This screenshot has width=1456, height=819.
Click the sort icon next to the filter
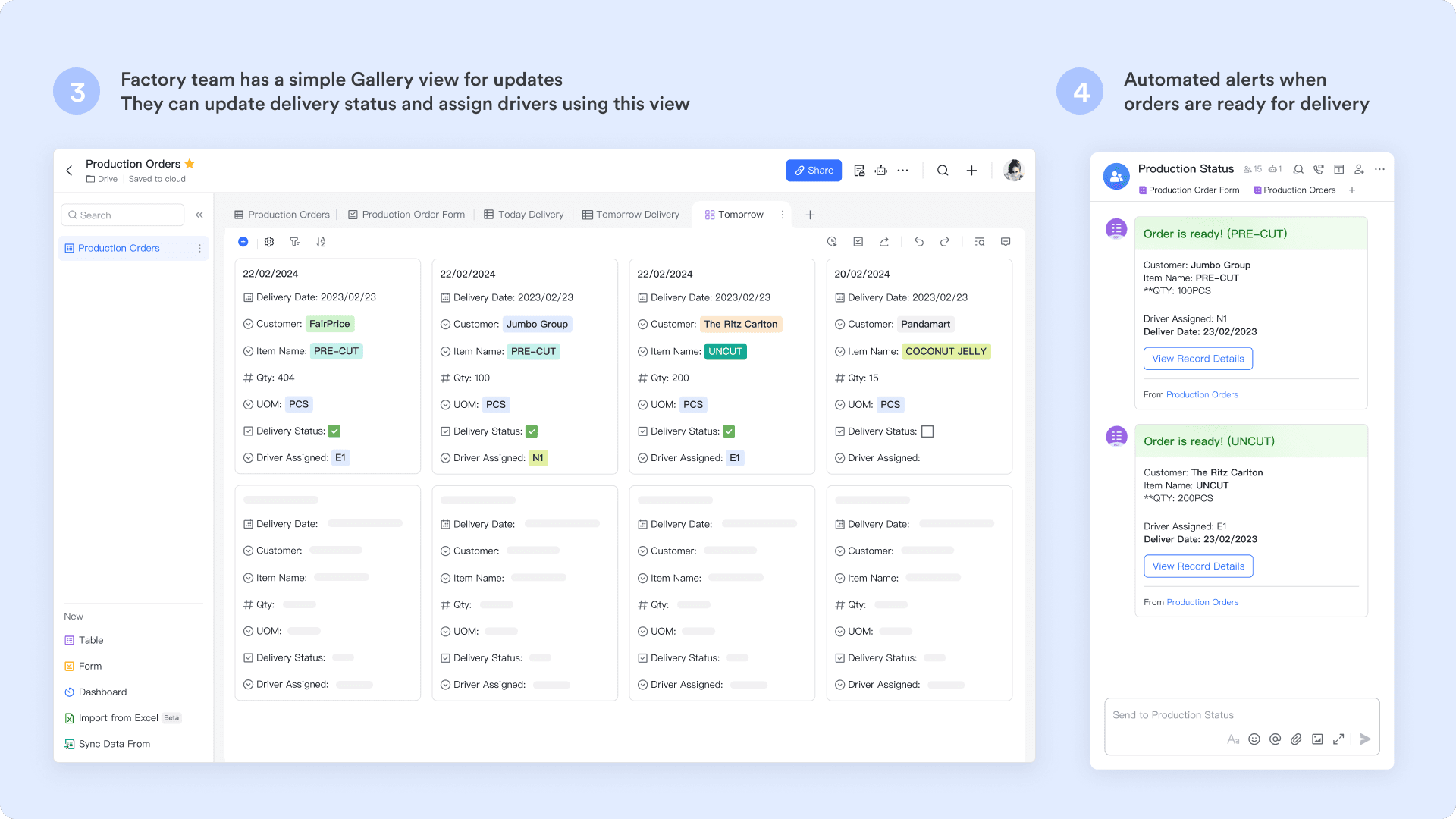(x=321, y=241)
